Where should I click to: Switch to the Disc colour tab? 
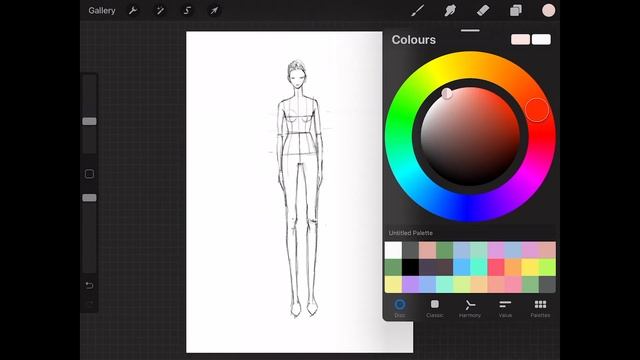point(400,308)
